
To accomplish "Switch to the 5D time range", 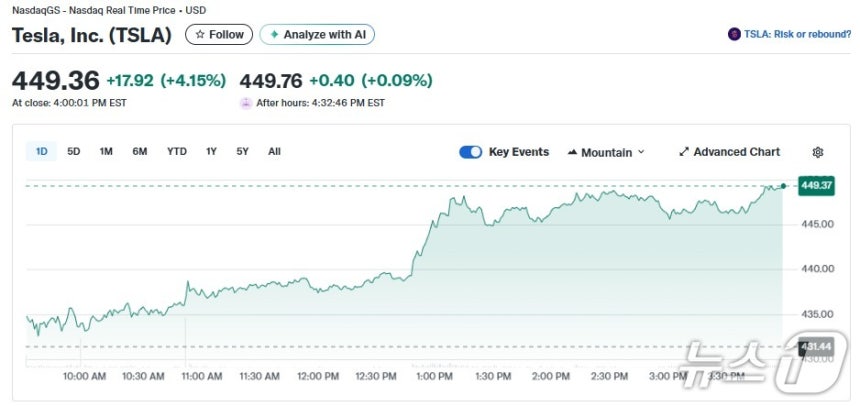I will pos(74,152).
